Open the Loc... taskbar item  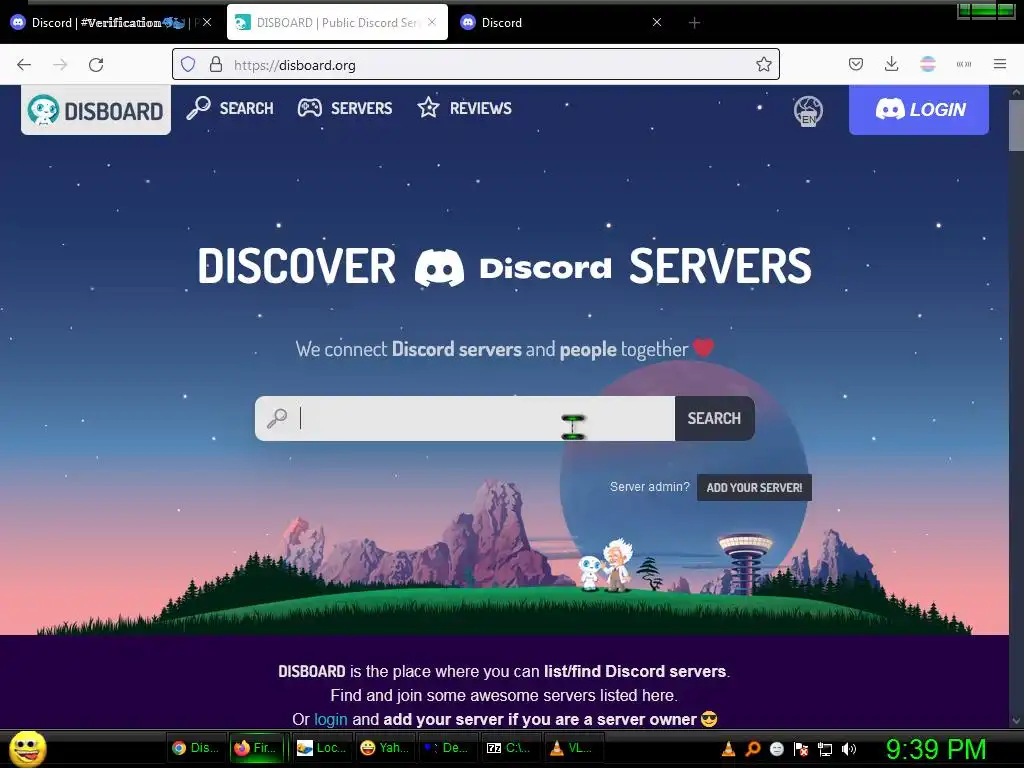(321, 748)
